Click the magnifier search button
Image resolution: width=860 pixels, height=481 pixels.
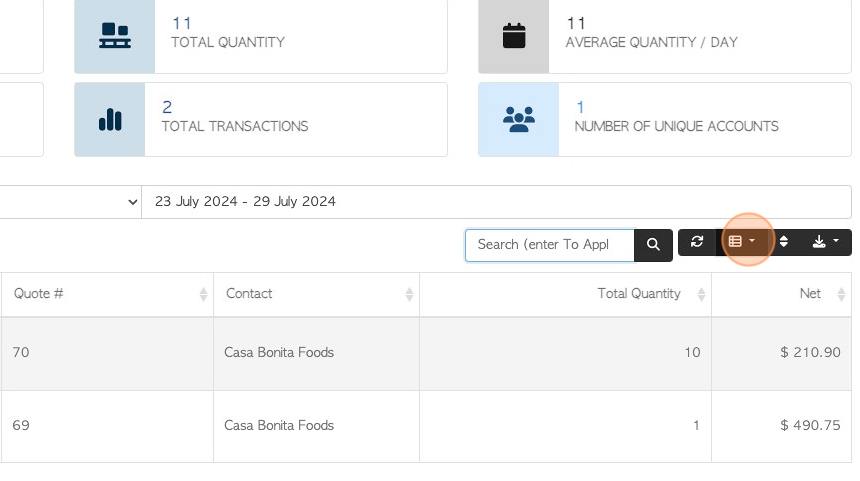point(653,245)
